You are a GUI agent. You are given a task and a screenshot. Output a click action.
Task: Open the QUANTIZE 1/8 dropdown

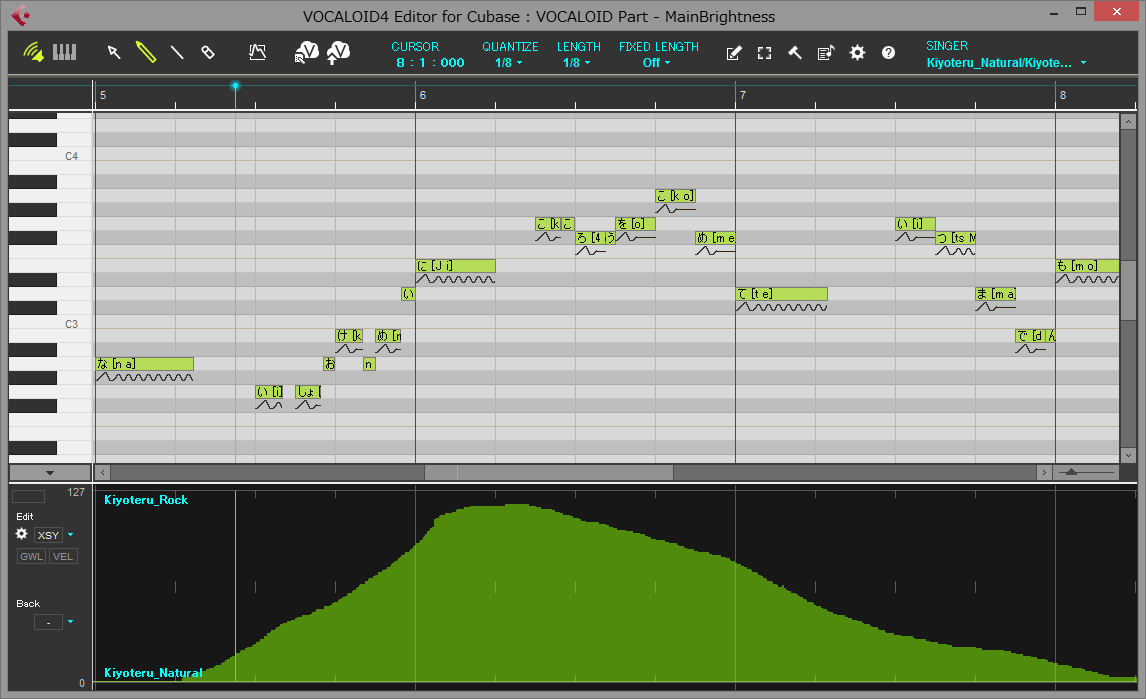coord(509,63)
